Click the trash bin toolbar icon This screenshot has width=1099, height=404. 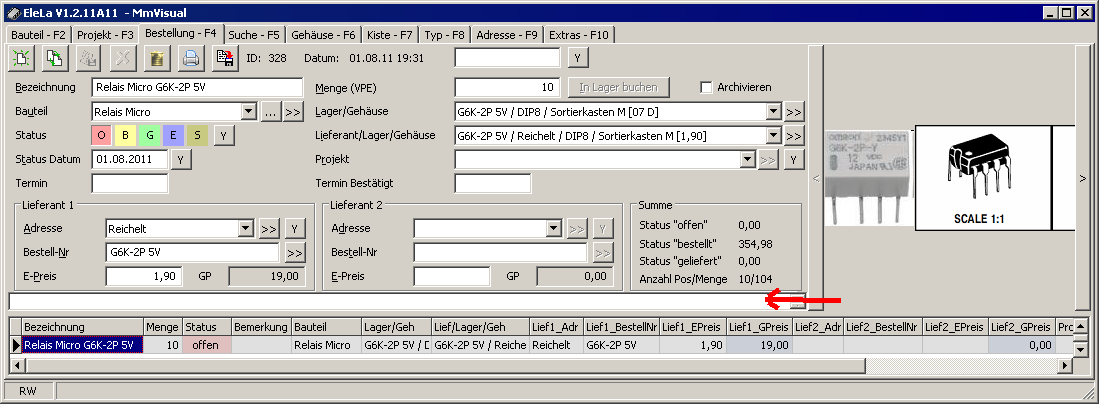[x=158, y=58]
